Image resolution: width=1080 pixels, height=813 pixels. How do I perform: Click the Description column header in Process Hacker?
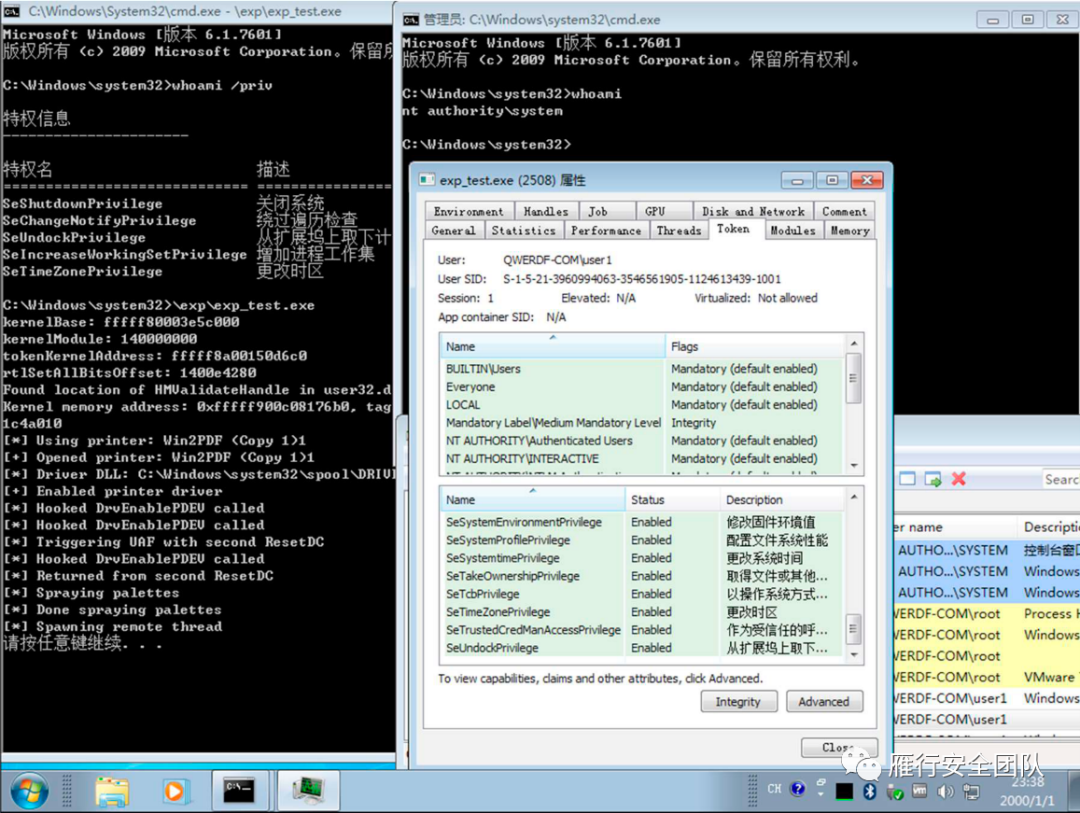click(x=1048, y=527)
